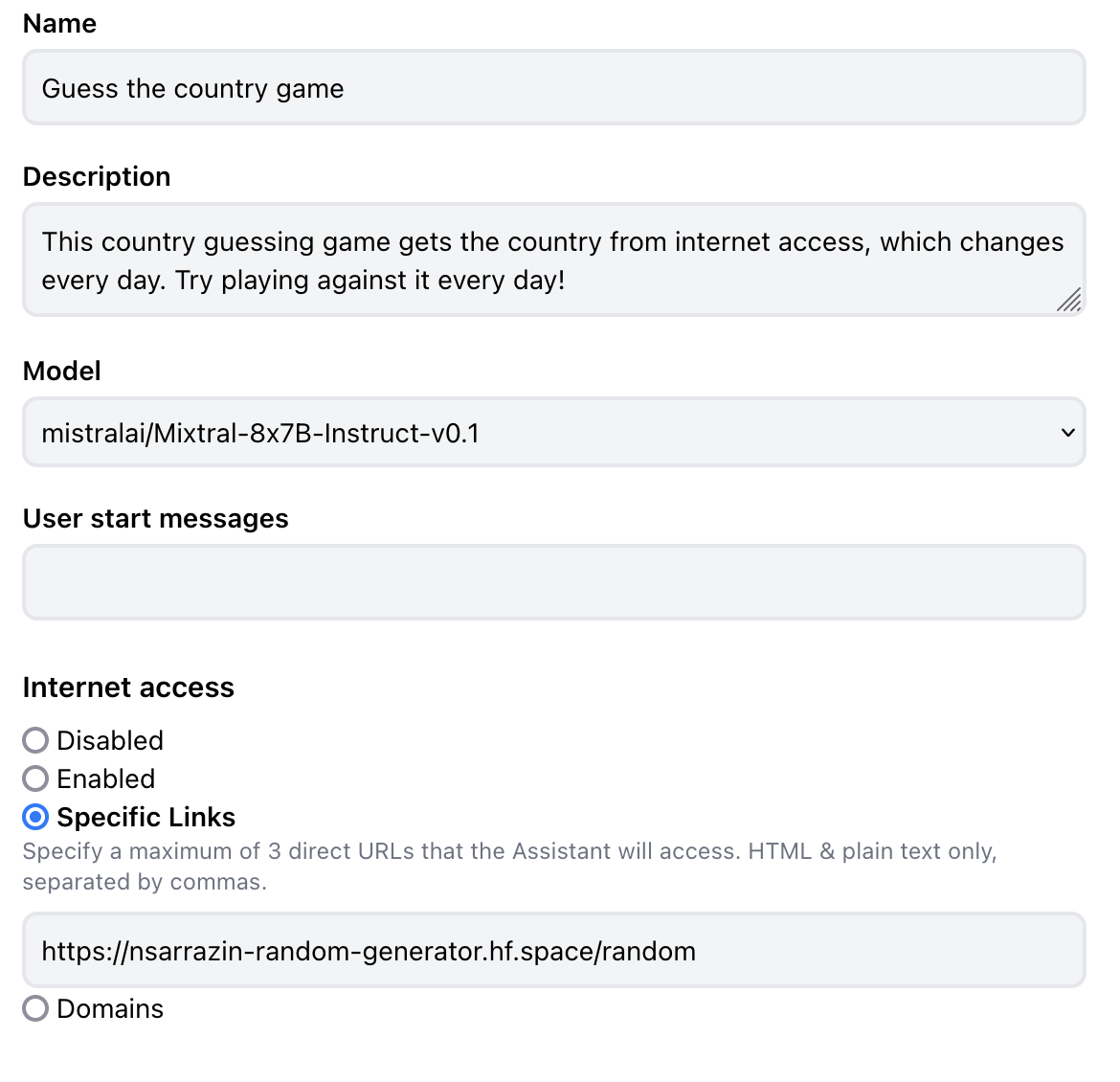Click the User start messages field
This screenshot has width=1120, height=1082.
click(553, 582)
